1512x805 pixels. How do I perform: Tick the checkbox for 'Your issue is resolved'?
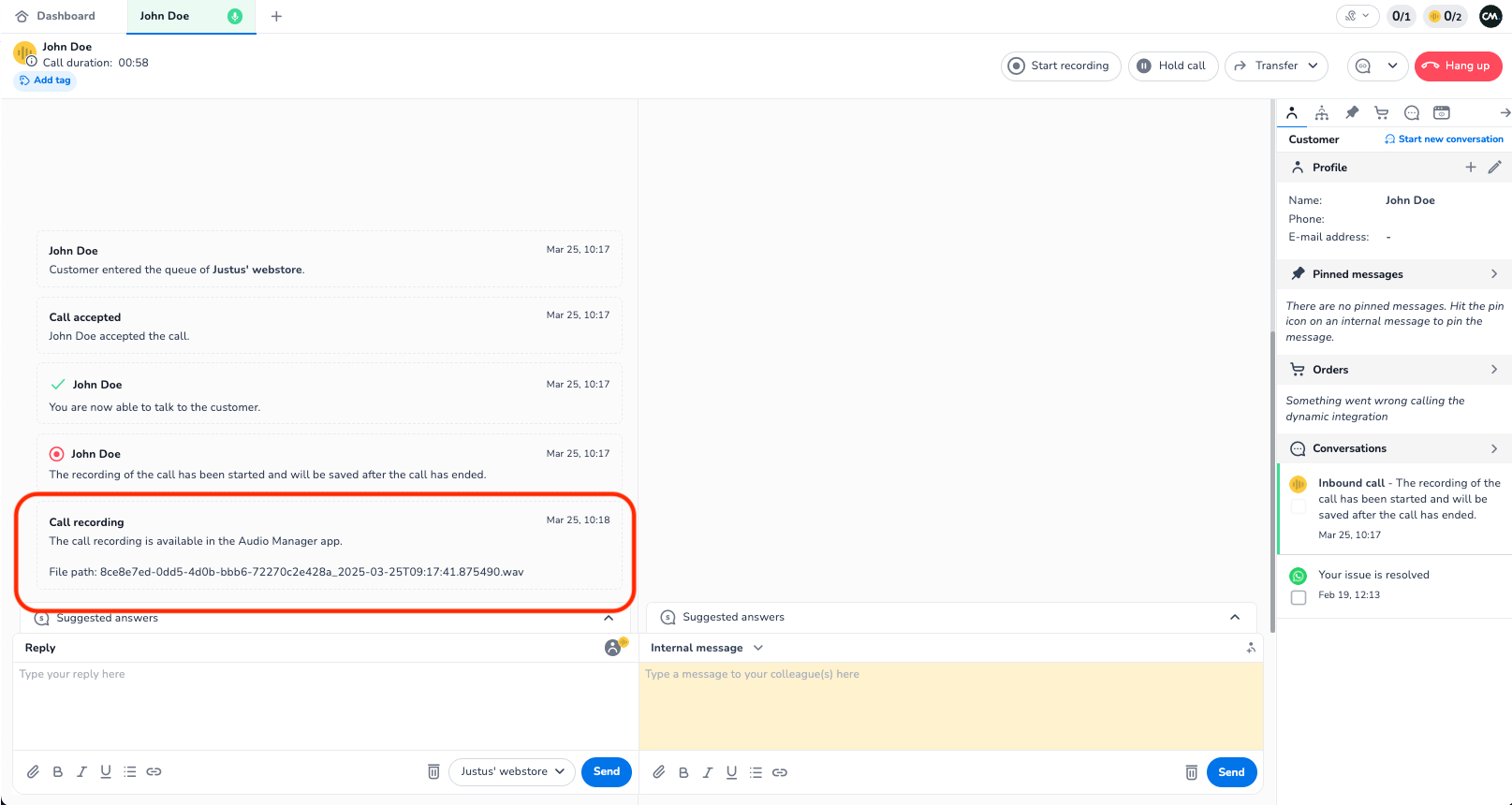pyautogui.click(x=1299, y=597)
